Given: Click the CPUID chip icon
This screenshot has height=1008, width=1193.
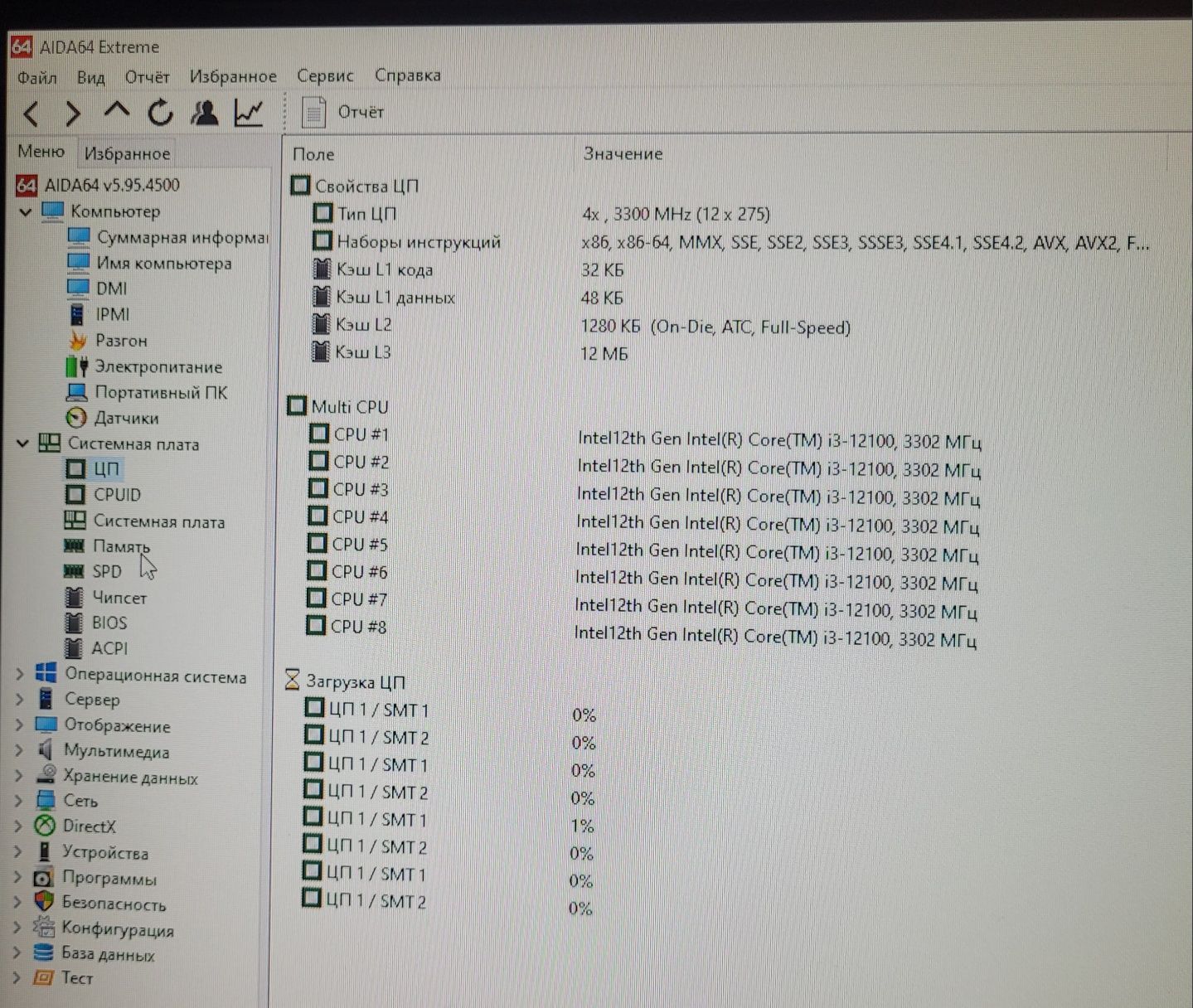Looking at the screenshot, I should (x=75, y=495).
